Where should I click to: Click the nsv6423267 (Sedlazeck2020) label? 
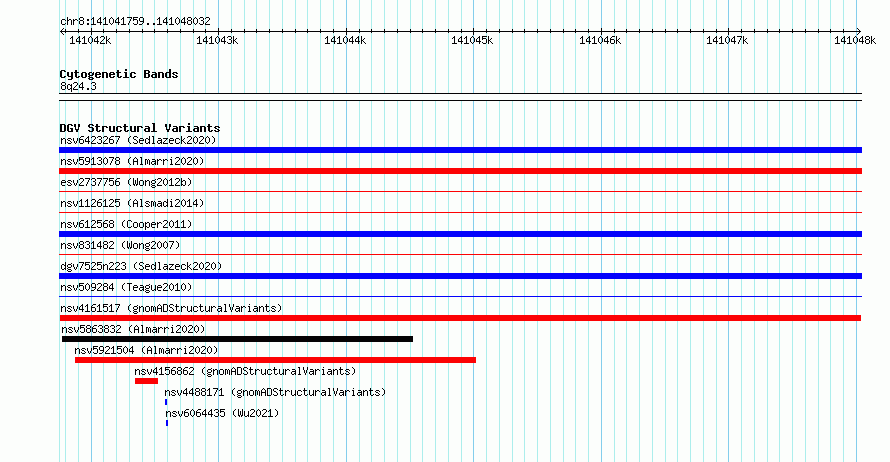pos(138,140)
